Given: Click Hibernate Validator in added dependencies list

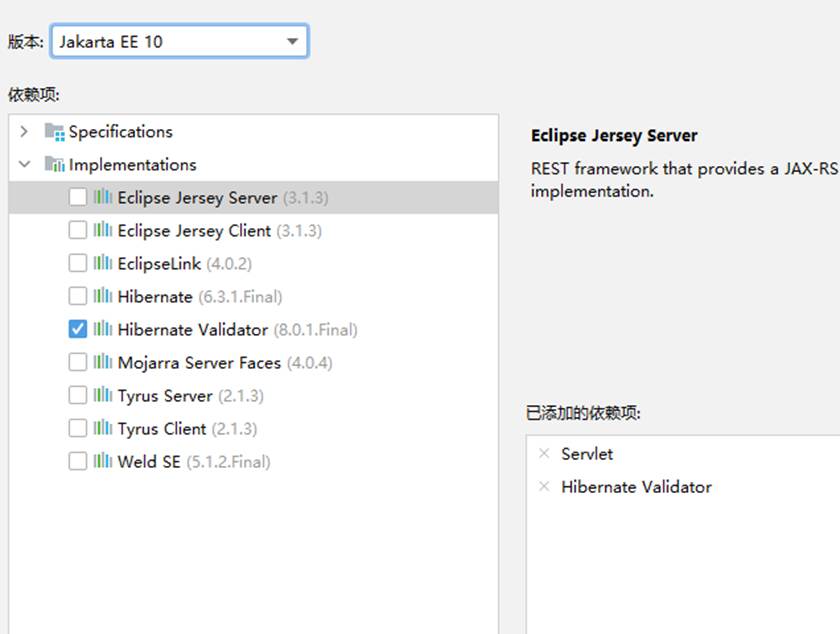Looking at the screenshot, I should click(x=636, y=487).
